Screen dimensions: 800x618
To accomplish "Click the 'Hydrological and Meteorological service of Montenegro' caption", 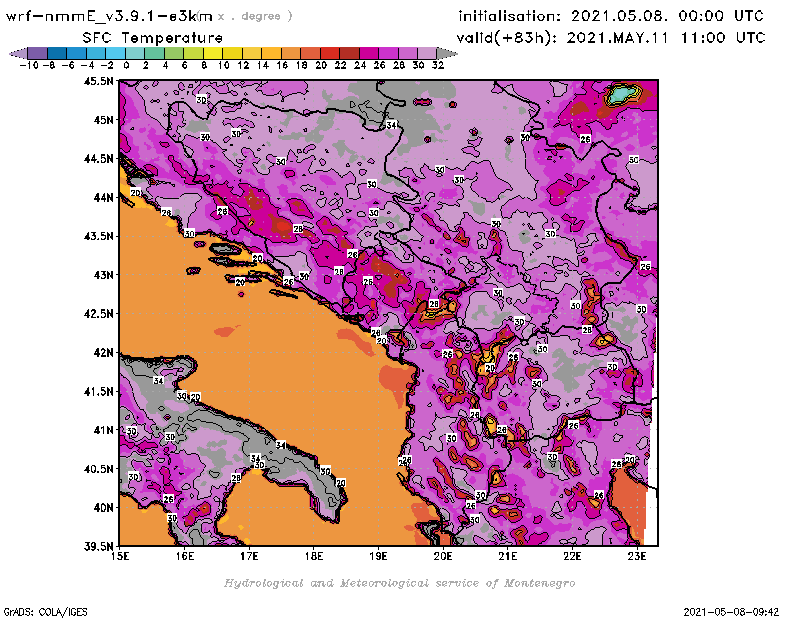I will 399,583.
